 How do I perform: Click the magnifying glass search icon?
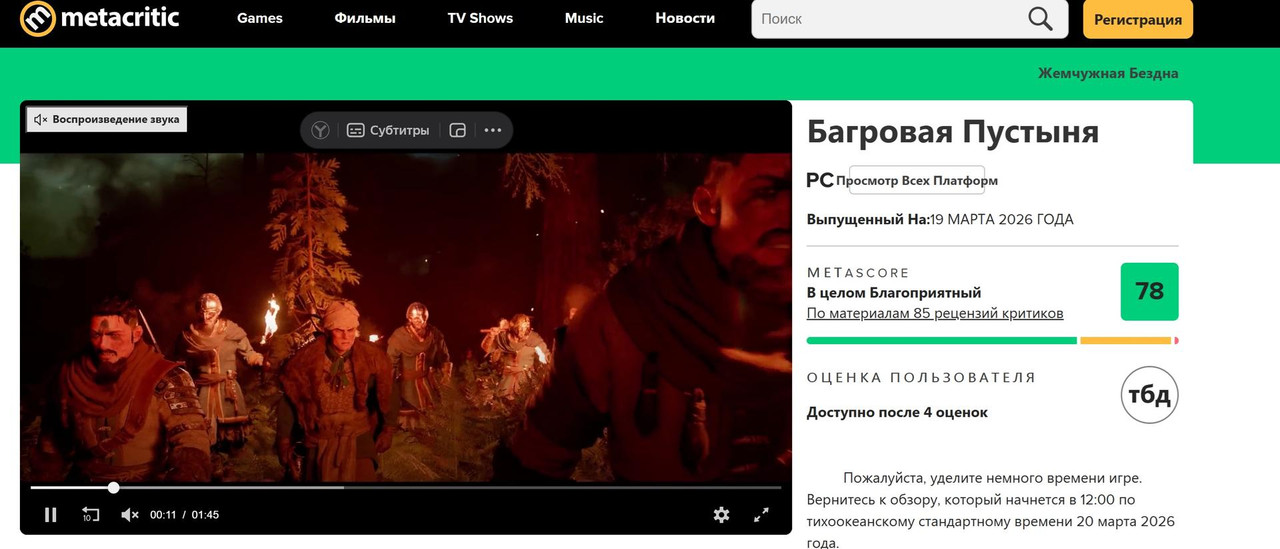coord(1041,19)
